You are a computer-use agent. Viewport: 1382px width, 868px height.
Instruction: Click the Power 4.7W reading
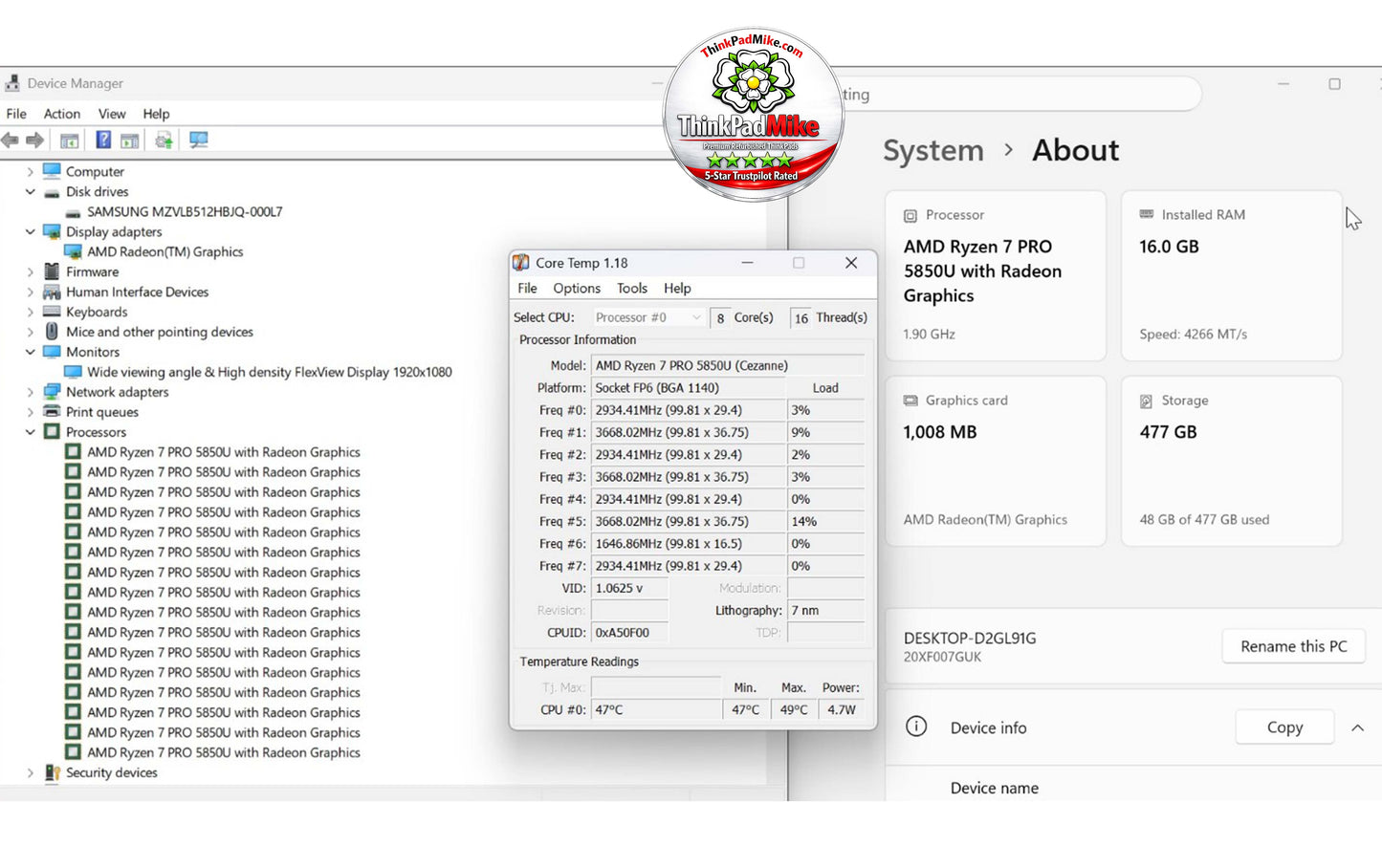click(x=842, y=709)
